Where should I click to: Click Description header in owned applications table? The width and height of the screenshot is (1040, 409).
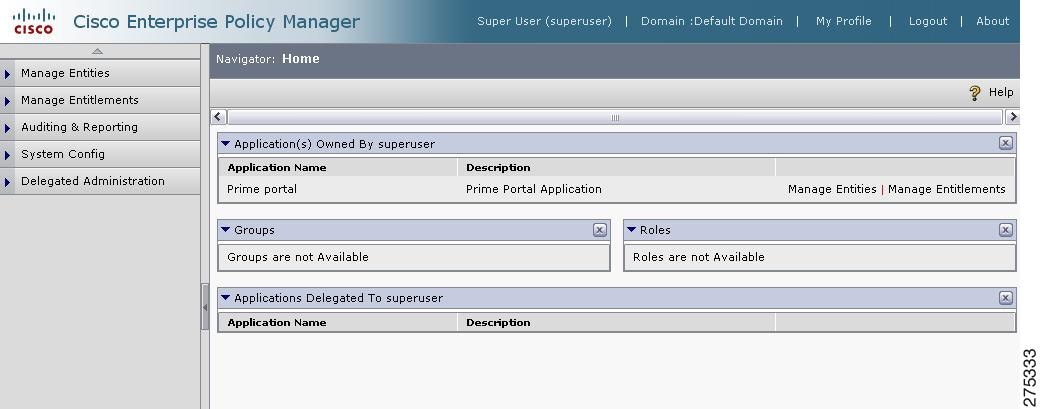pos(498,168)
